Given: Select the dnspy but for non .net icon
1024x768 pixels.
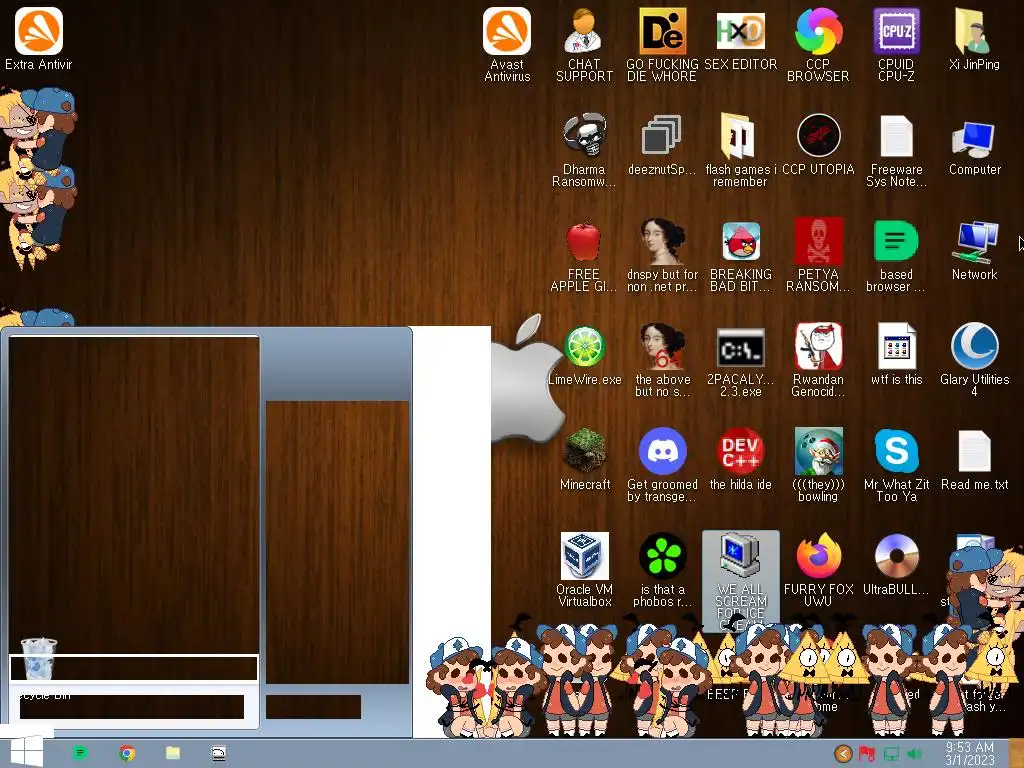Looking at the screenshot, I should [x=662, y=256].
